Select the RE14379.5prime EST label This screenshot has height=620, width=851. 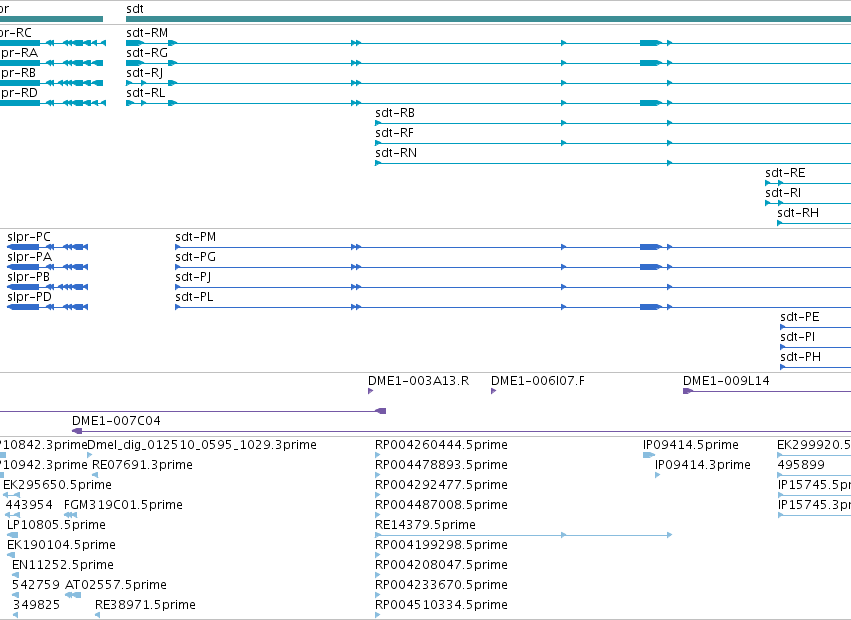(426, 526)
